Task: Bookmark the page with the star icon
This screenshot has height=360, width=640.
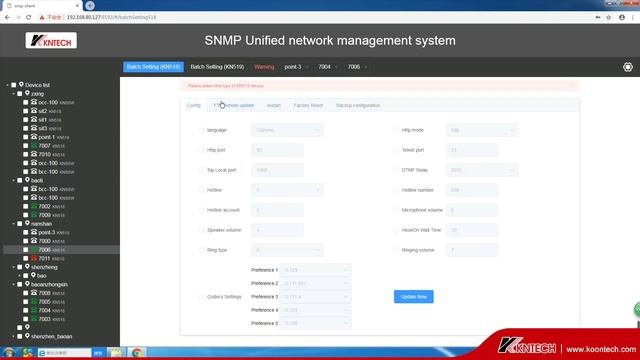Action: point(609,17)
